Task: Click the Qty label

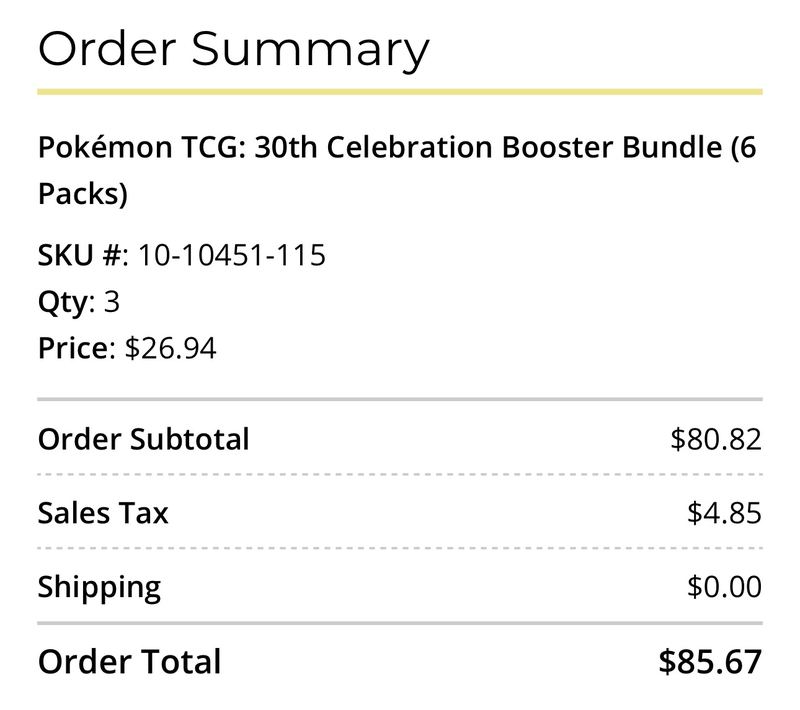Action: [x=63, y=303]
